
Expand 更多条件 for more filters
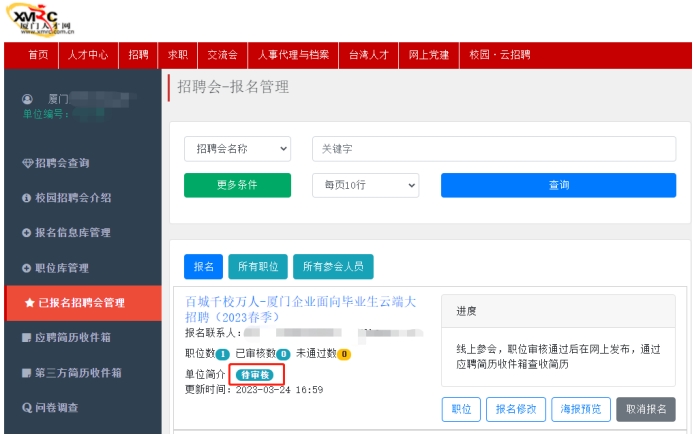237,185
